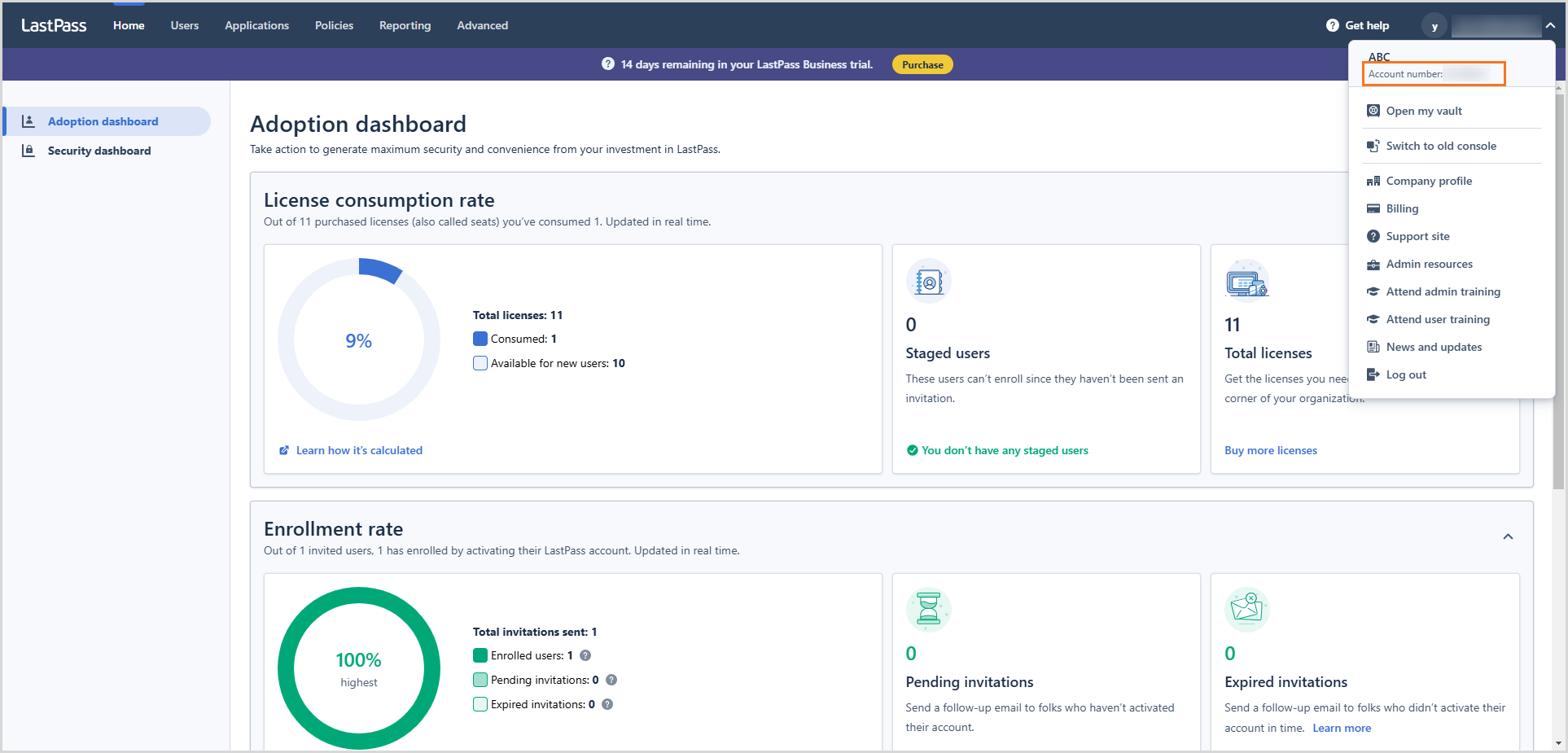Open Support site
The image size is (1568, 753).
pyautogui.click(x=1417, y=236)
